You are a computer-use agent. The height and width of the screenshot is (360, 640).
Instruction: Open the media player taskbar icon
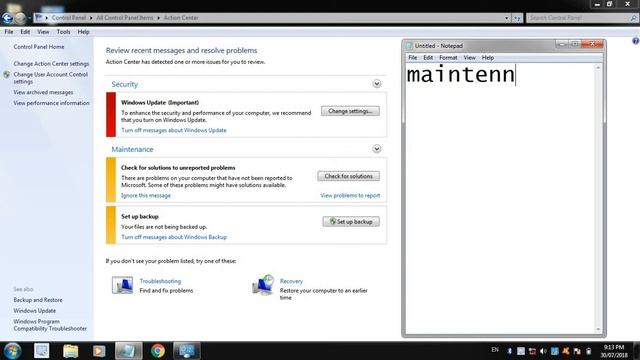pyautogui.click(x=99, y=351)
